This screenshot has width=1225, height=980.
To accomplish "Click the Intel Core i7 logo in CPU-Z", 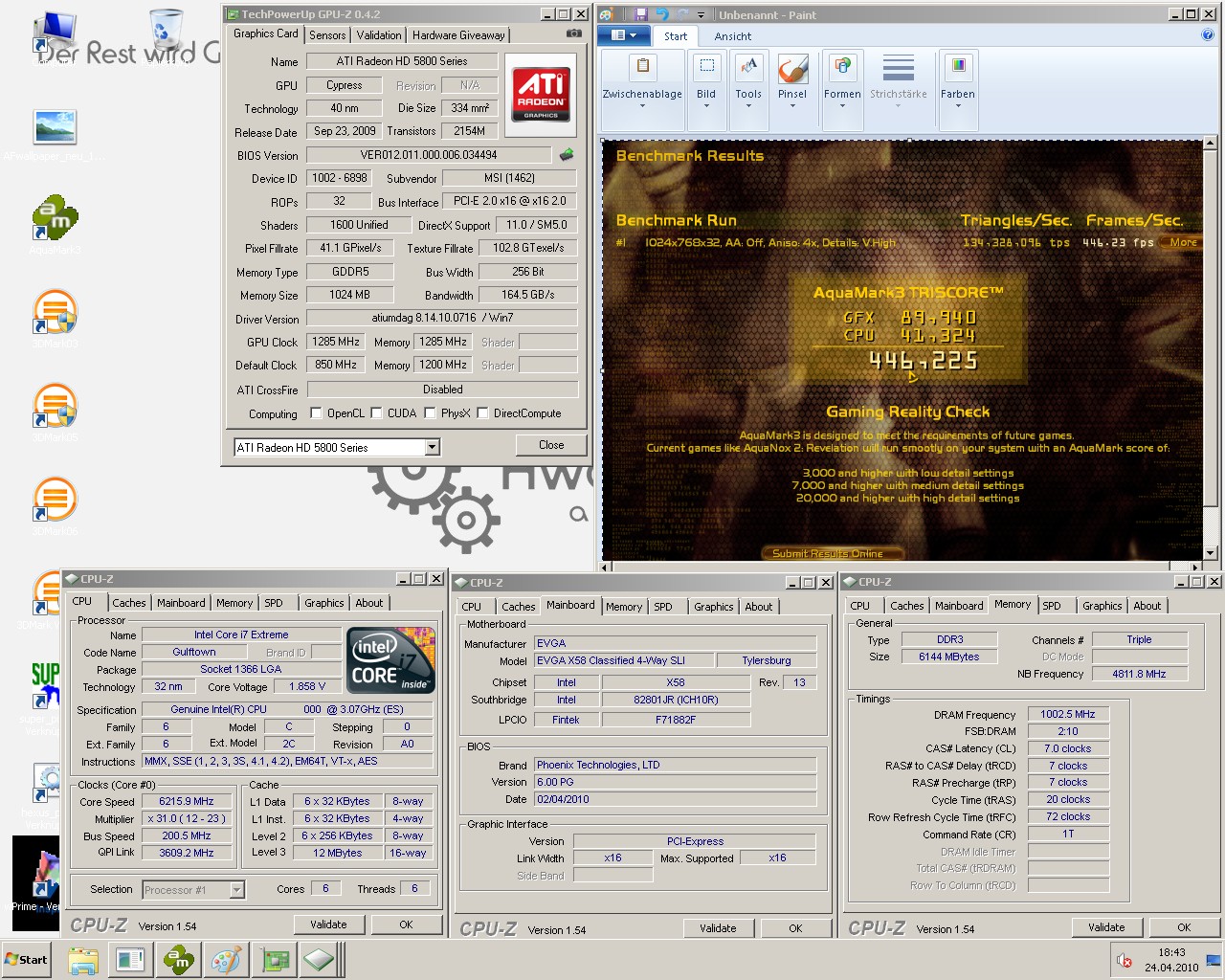I will [390, 660].
